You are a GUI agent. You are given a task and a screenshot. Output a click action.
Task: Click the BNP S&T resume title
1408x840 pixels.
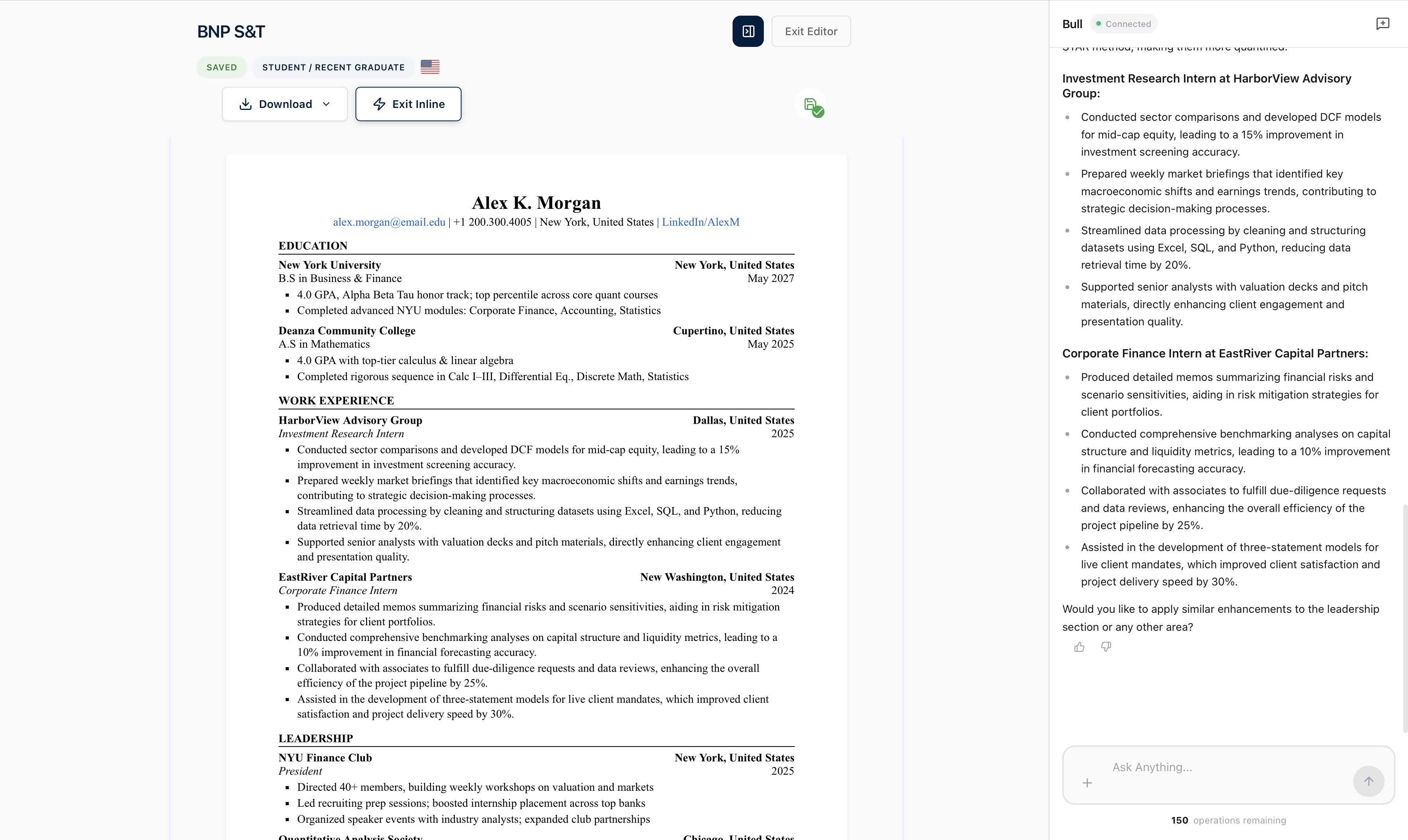[x=231, y=32]
